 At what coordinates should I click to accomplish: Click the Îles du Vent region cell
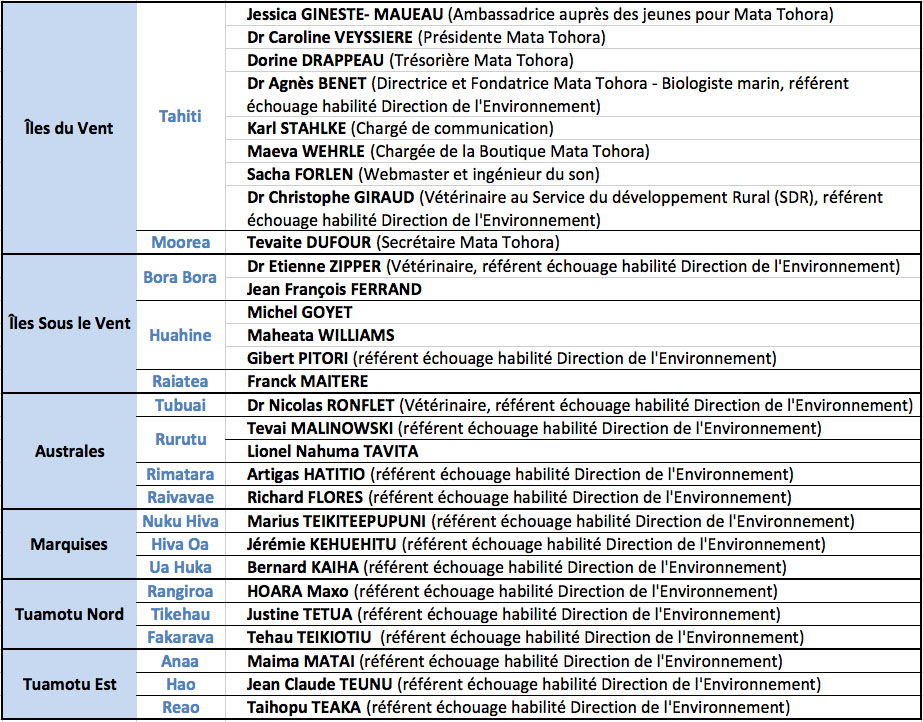[x=69, y=128]
